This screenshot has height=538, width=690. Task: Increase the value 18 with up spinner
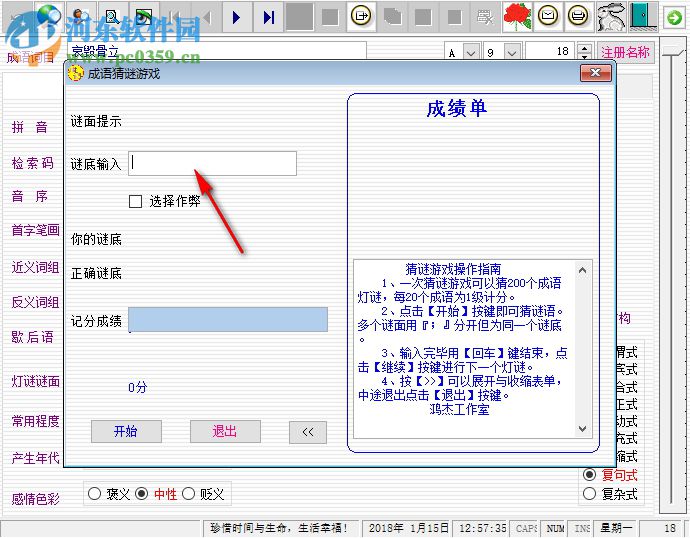[x=584, y=48]
